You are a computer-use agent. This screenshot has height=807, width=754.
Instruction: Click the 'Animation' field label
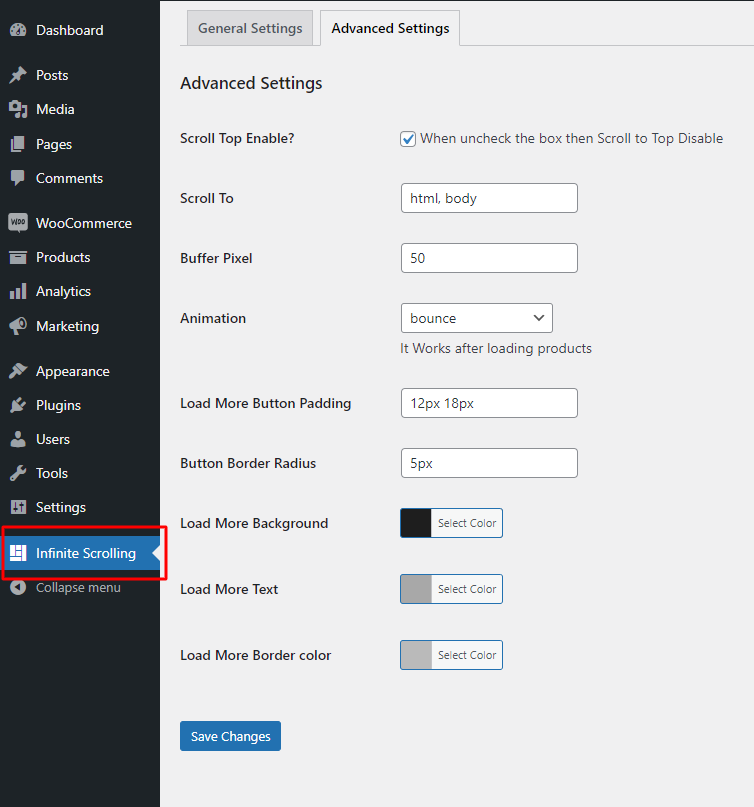213,318
